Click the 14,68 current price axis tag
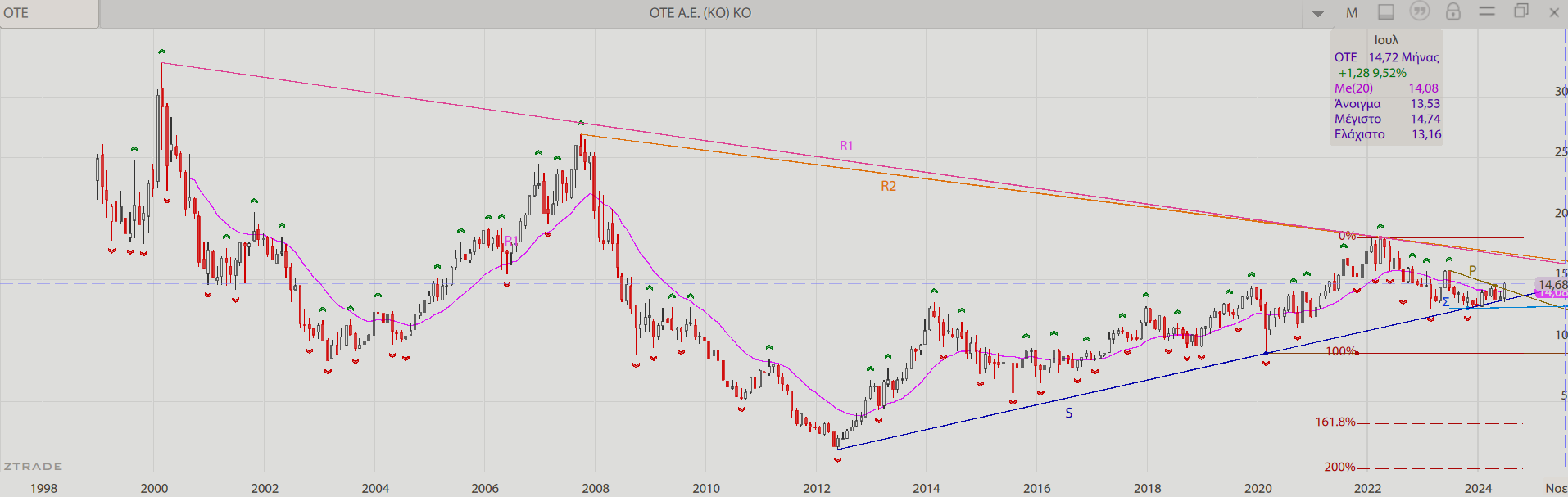The height and width of the screenshot is (497, 1568). pyautogui.click(x=1552, y=284)
